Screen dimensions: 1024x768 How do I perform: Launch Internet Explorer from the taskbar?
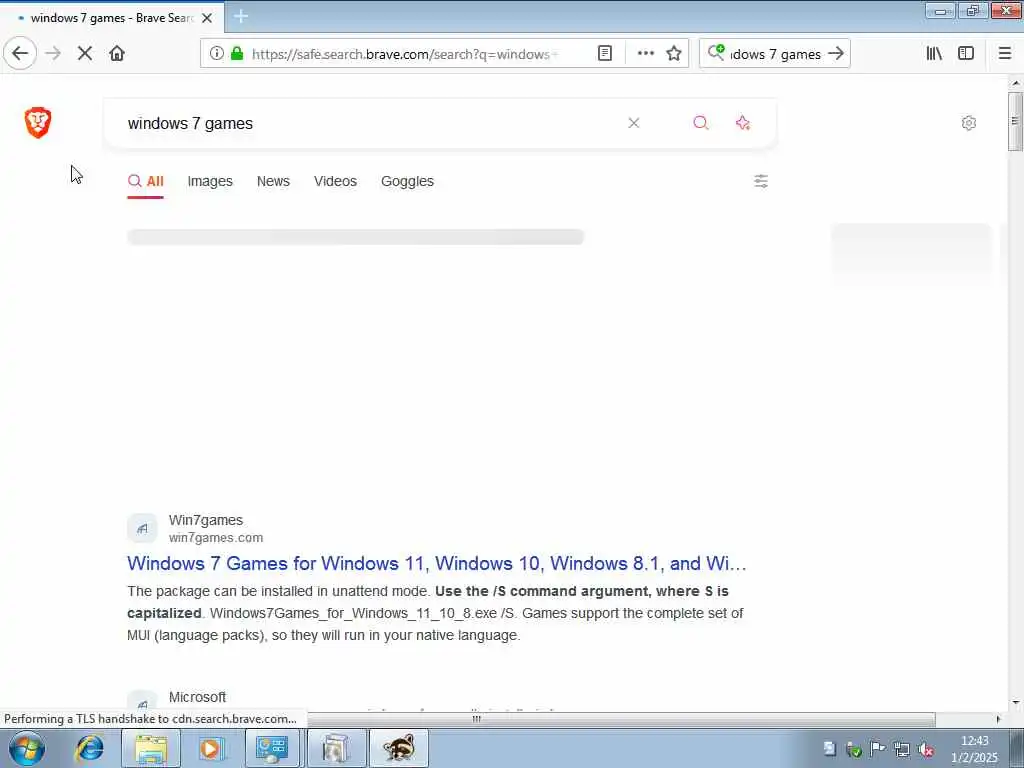click(x=90, y=748)
